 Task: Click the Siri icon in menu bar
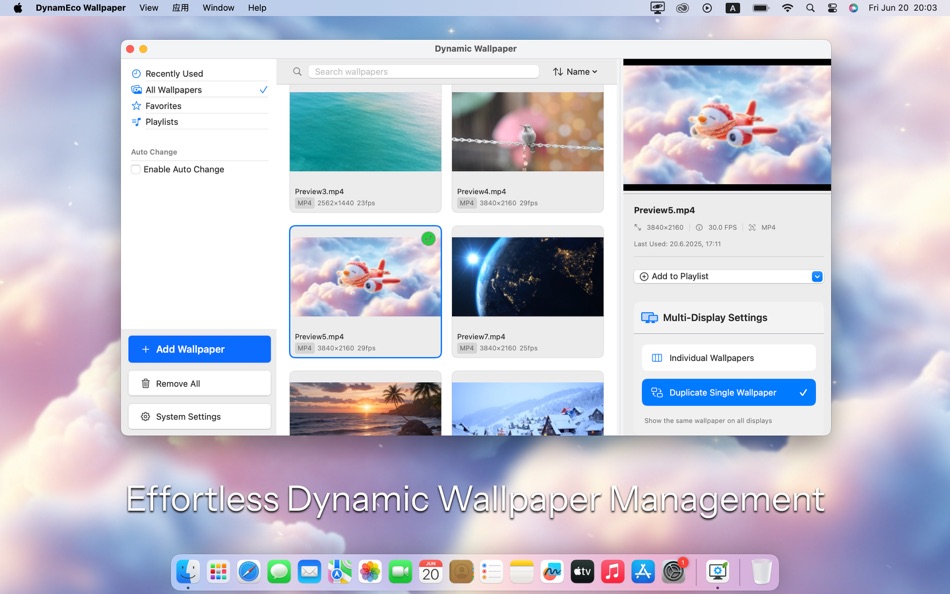pos(853,8)
